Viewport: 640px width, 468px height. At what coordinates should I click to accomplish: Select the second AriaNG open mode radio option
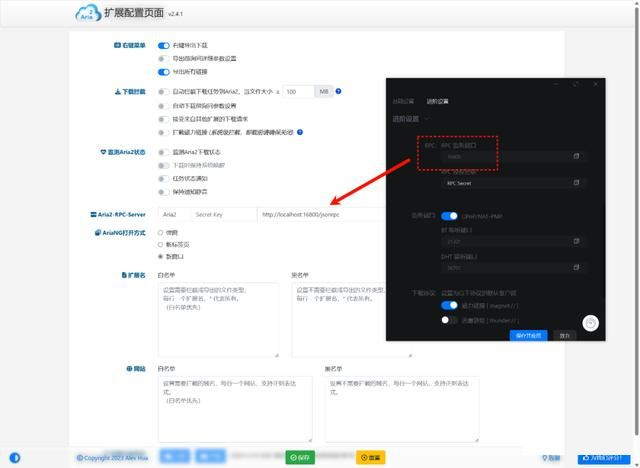(163, 244)
